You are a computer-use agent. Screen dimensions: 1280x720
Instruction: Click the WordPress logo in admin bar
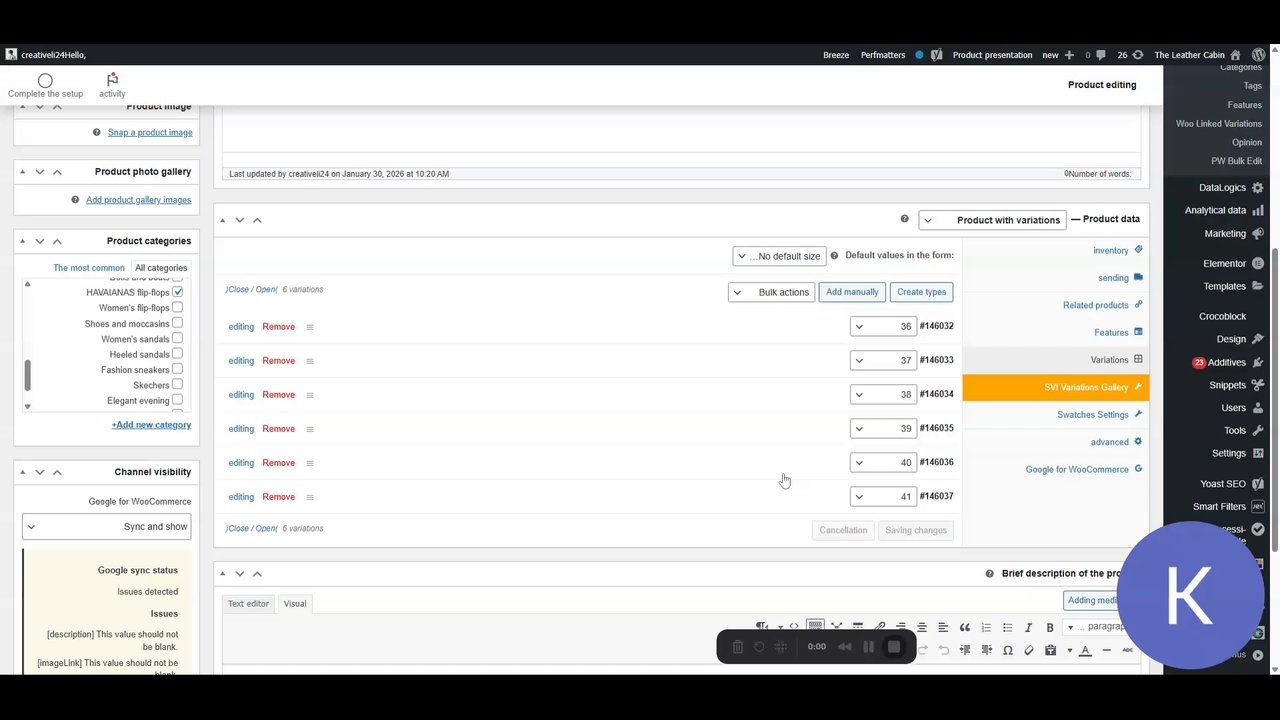1258,55
